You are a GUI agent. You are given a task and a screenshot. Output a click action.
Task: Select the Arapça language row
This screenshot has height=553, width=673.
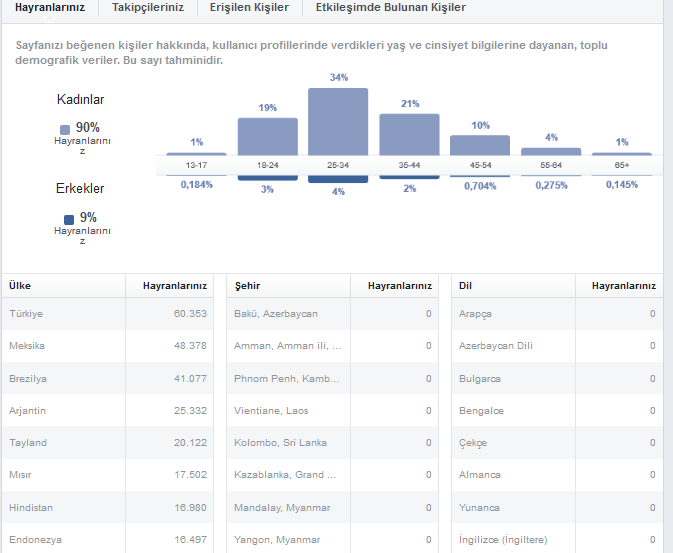pyautogui.click(x=558, y=314)
